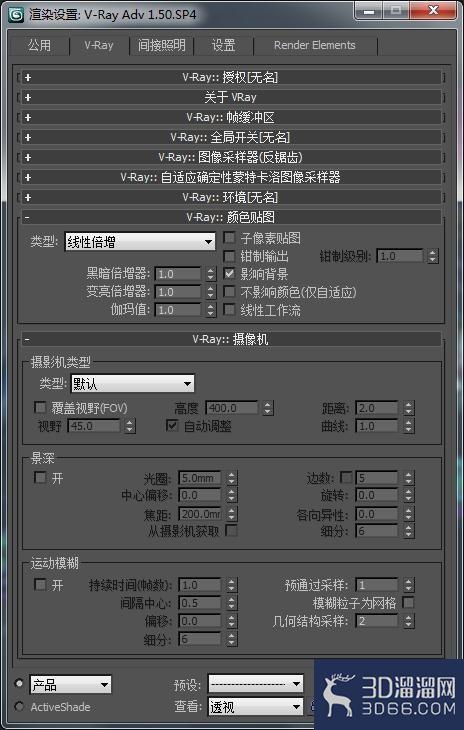
Task: Open the 间接照明 tab
Action: pos(161,45)
